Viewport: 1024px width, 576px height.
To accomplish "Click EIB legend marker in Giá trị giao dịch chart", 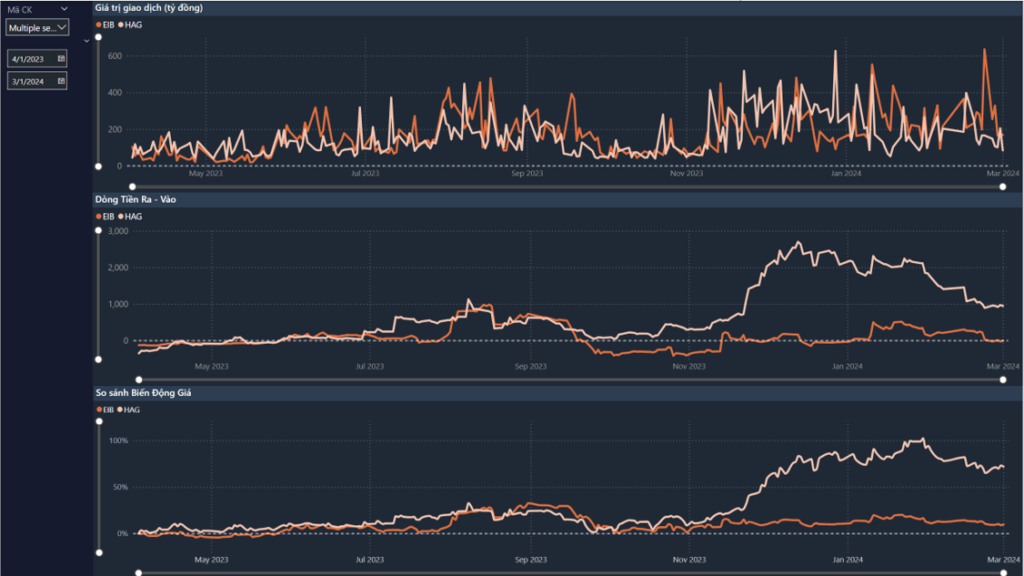I will coord(99,24).
